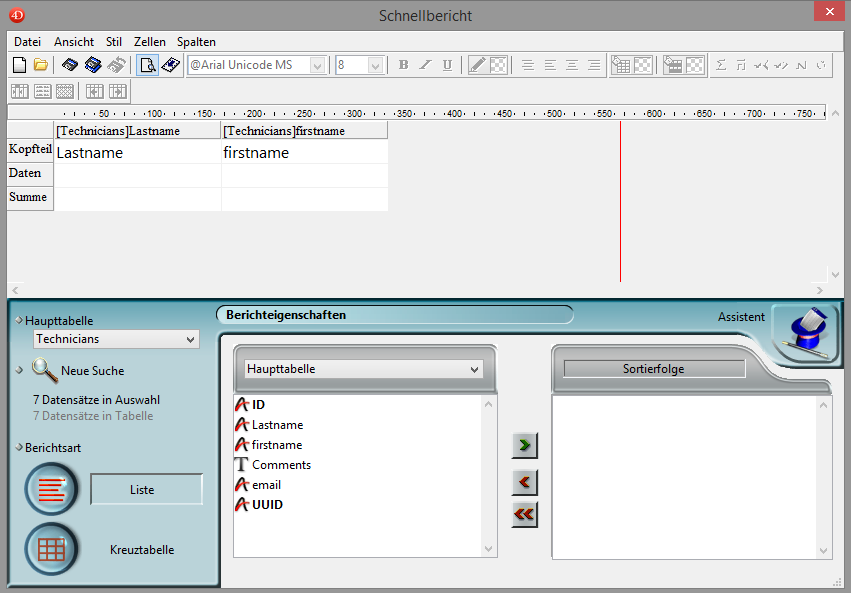Click the new report icon
This screenshot has height=593, width=851.
coord(19,65)
